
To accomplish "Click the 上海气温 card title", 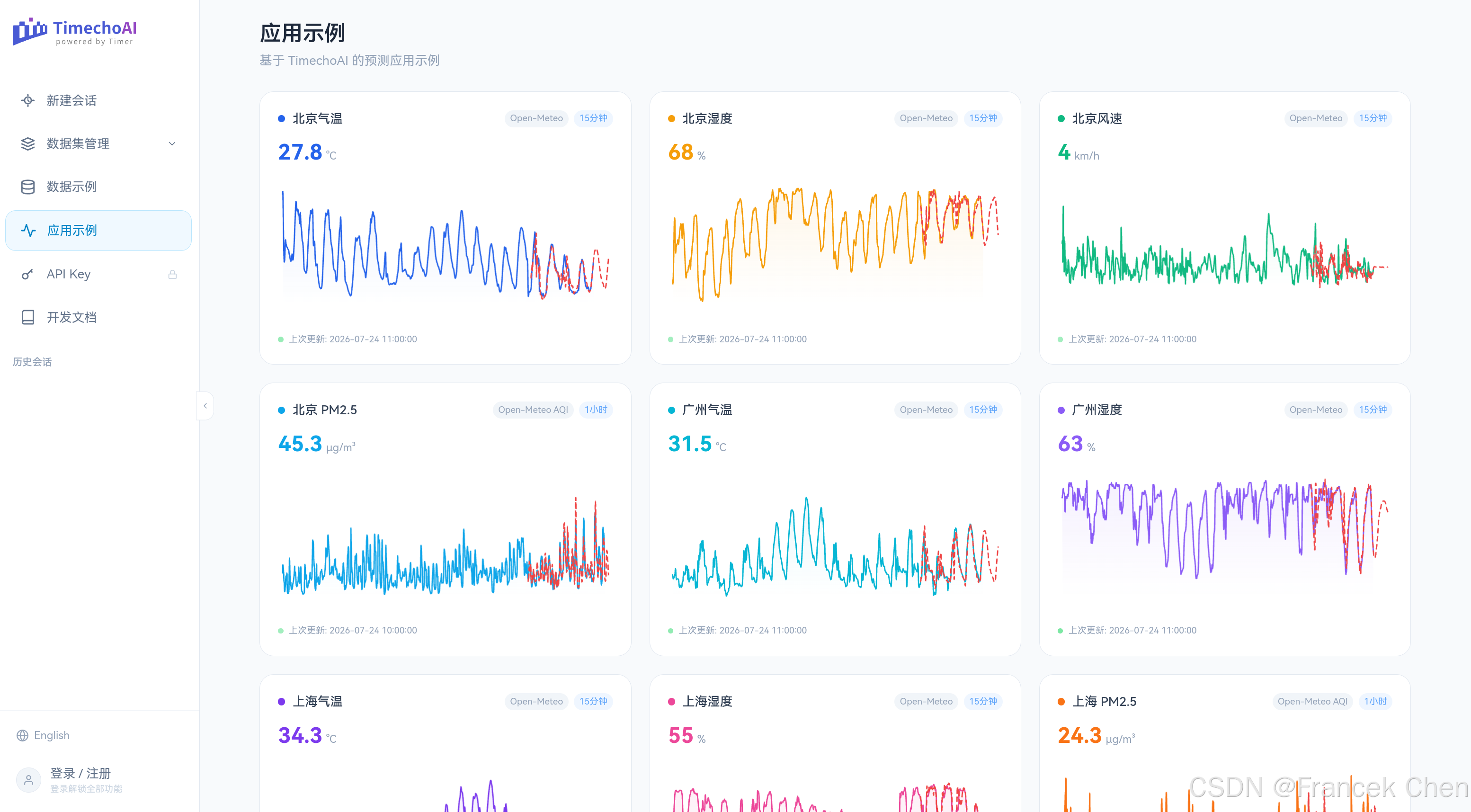I will click(x=318, y=702).
